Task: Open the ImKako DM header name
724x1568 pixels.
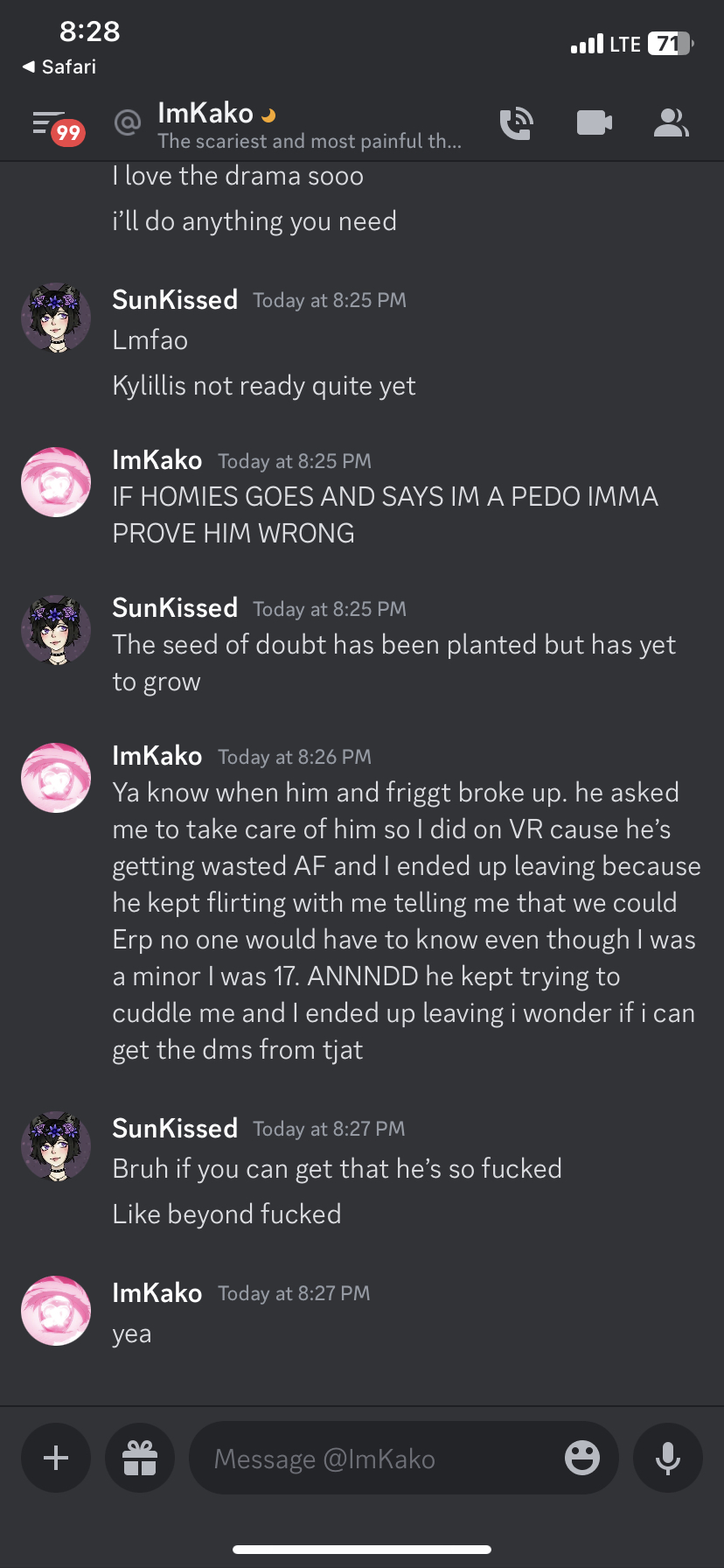Action: pos(205,113)
